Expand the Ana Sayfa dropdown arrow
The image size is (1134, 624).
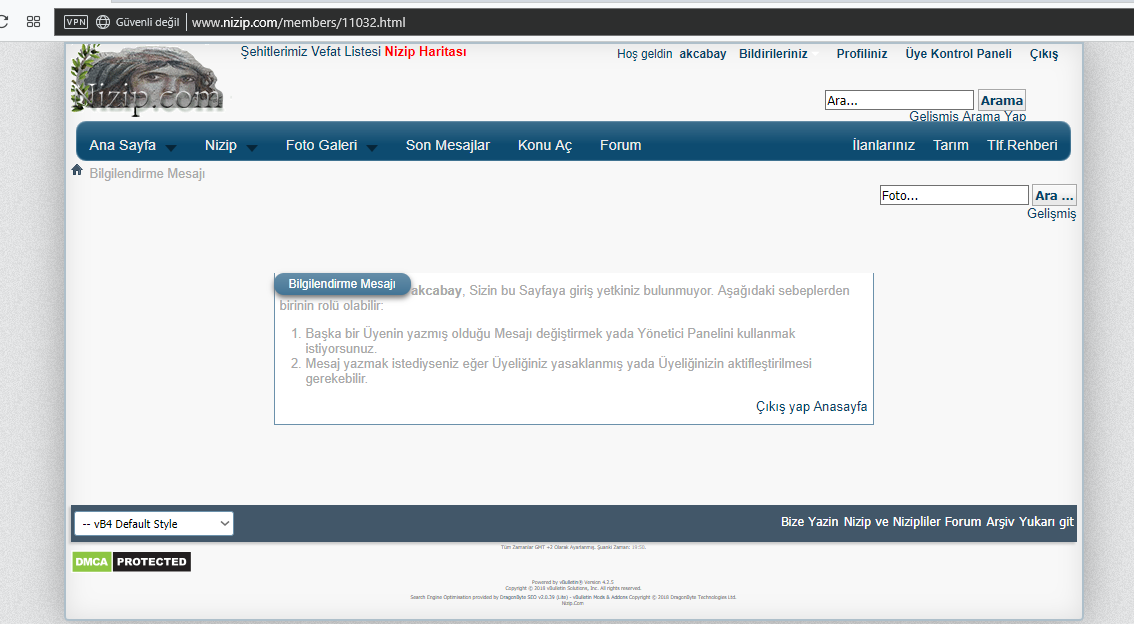pyautogui.click(x=171, y=148)
